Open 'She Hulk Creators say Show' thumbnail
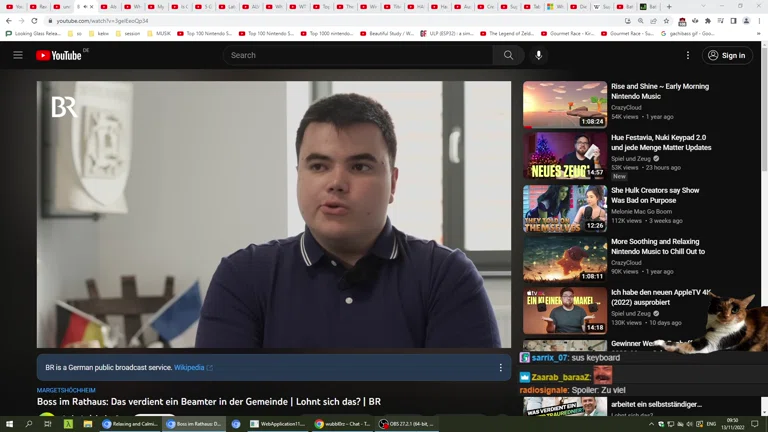768x432 pixels. click(x=564, y=208)
